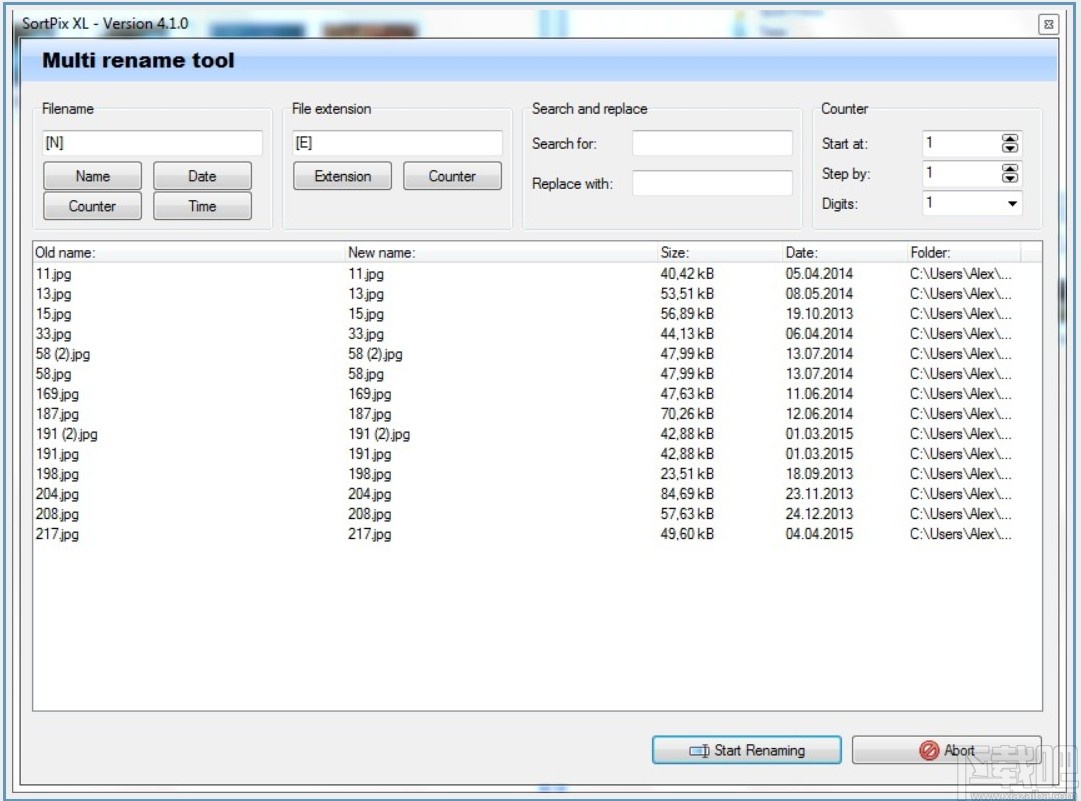Click the Counter button under Filename

(92, 206)
